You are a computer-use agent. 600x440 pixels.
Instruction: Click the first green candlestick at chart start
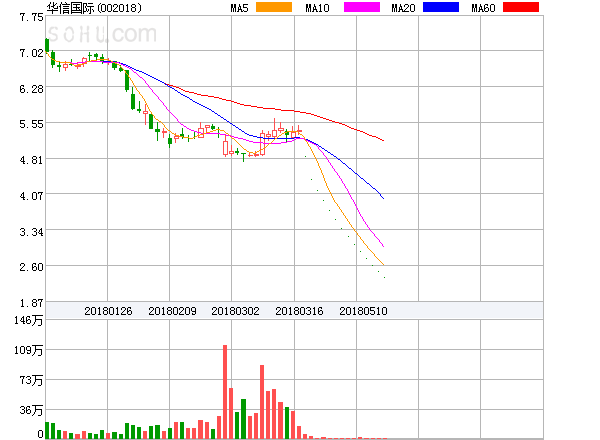(x=47, y=45)
